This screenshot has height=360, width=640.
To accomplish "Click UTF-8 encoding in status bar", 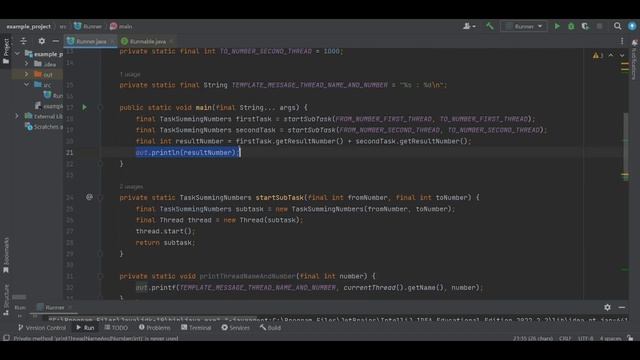I will pyautogui.click(x=585, y=338).
